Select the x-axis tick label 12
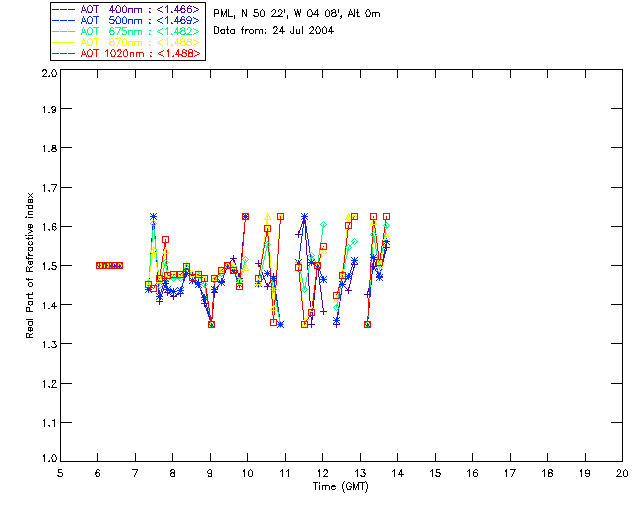 click(x=323, y=473)
